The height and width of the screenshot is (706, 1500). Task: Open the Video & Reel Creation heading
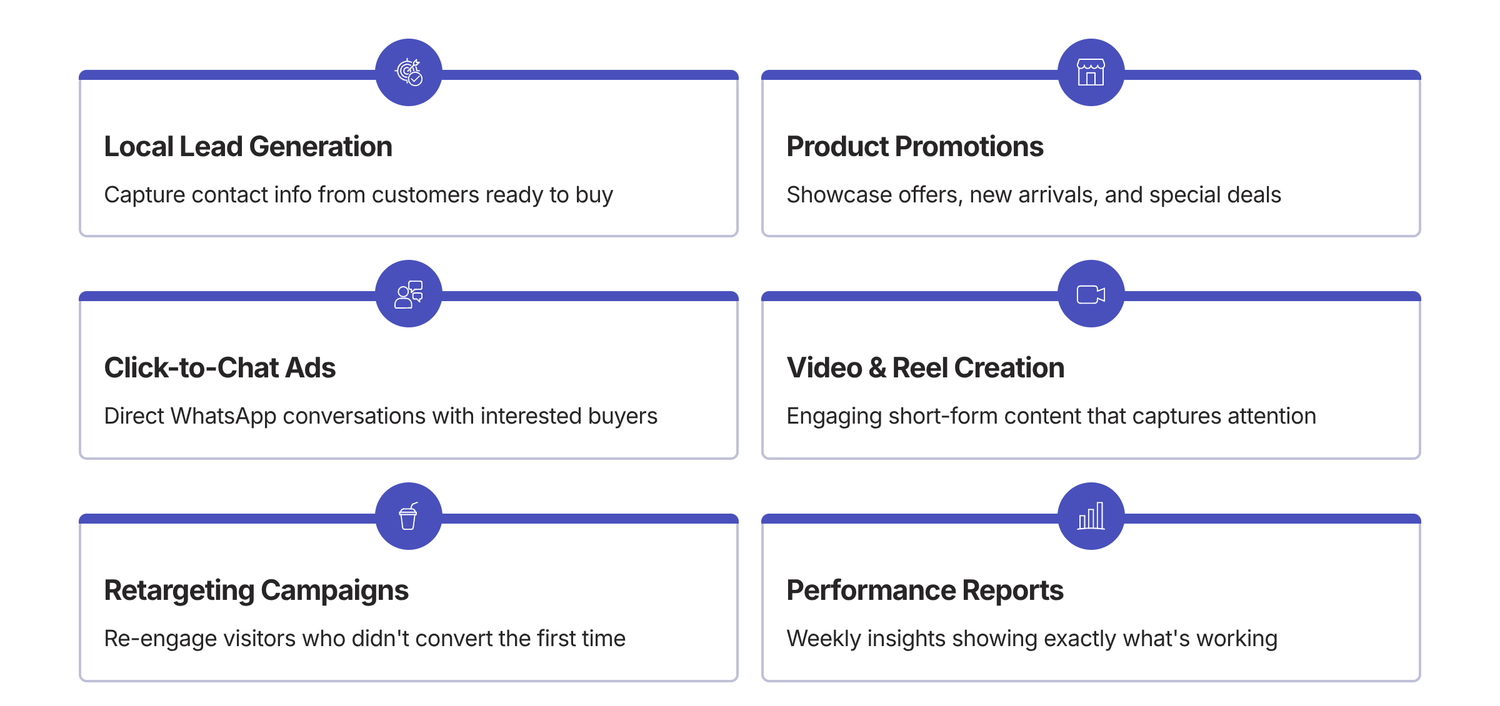point(925,368)
